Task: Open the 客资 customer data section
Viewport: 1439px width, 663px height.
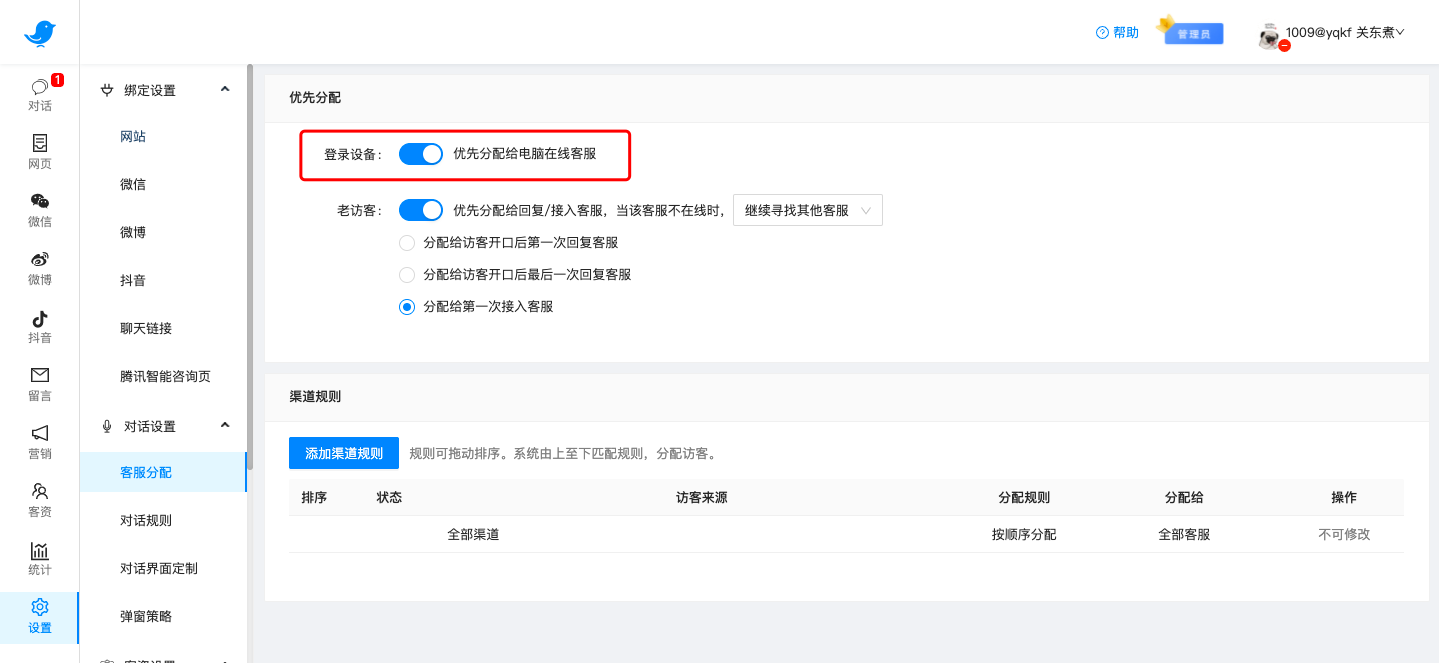Action: tap(39, 501)
